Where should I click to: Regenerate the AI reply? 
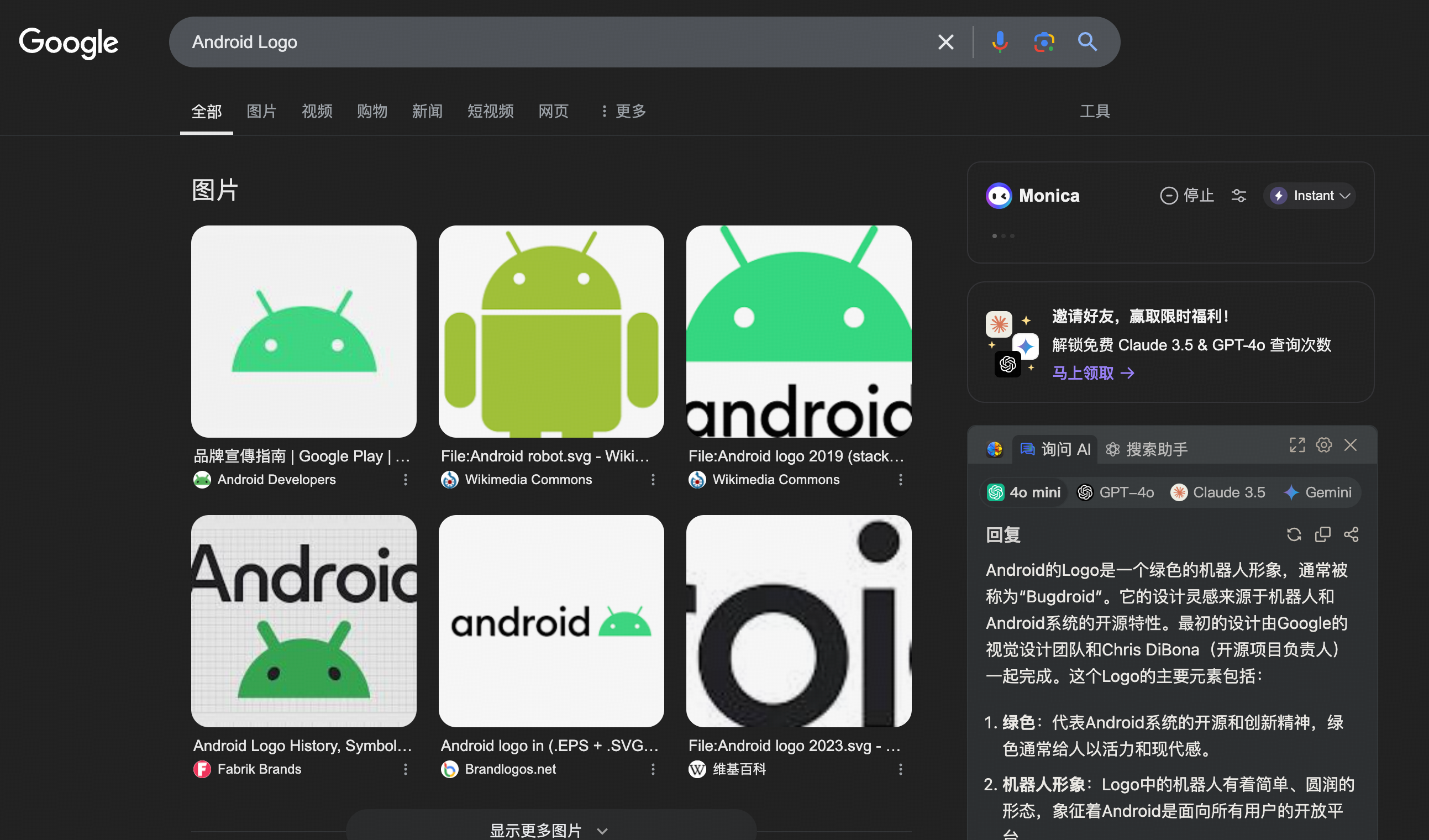pyautogui.click(x=1294, y=534)
